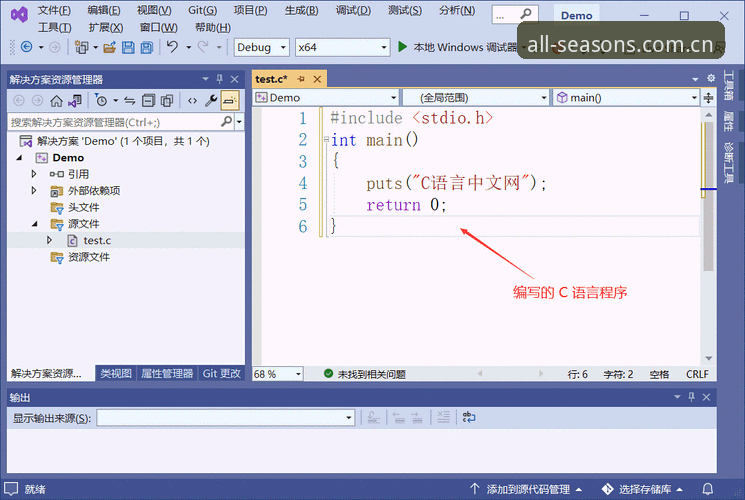745x500 pixels.
Task: Click the switch views icon in Solution Explorer
Action: (x=75, y=101)
